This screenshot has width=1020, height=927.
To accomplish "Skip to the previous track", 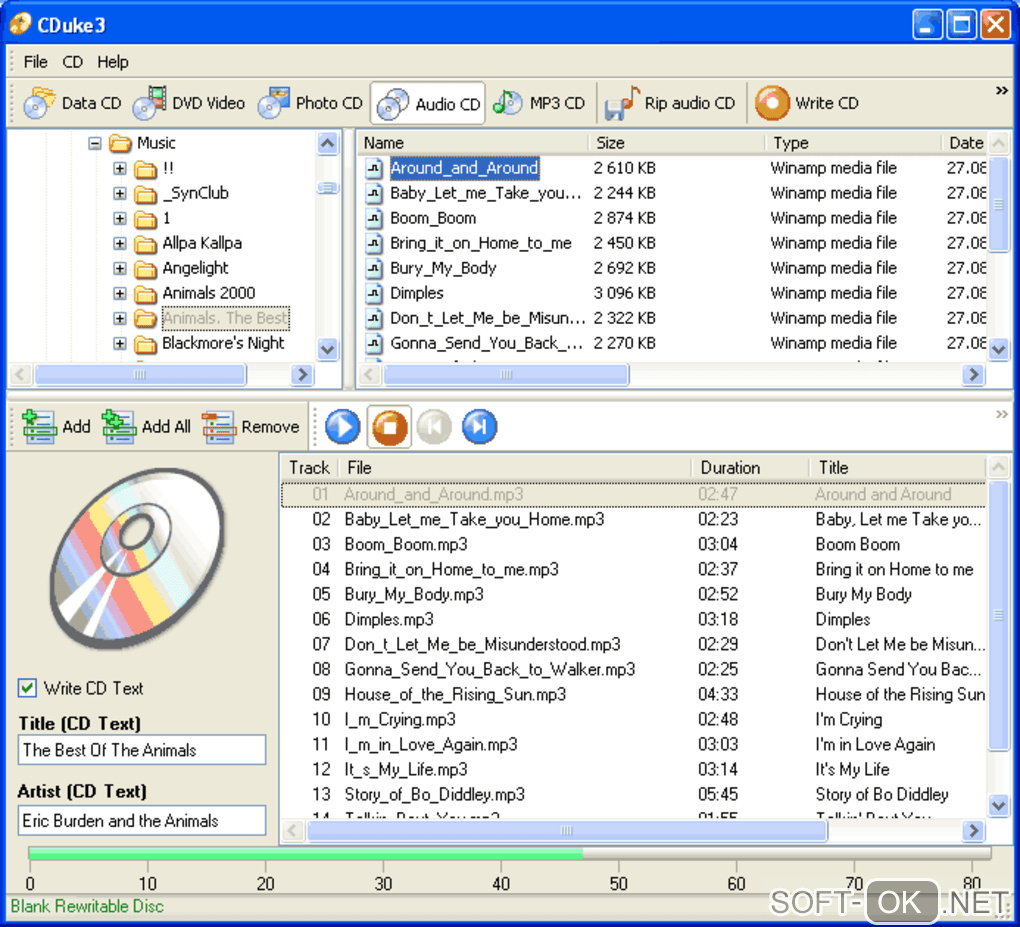I will tap(434, 427).
